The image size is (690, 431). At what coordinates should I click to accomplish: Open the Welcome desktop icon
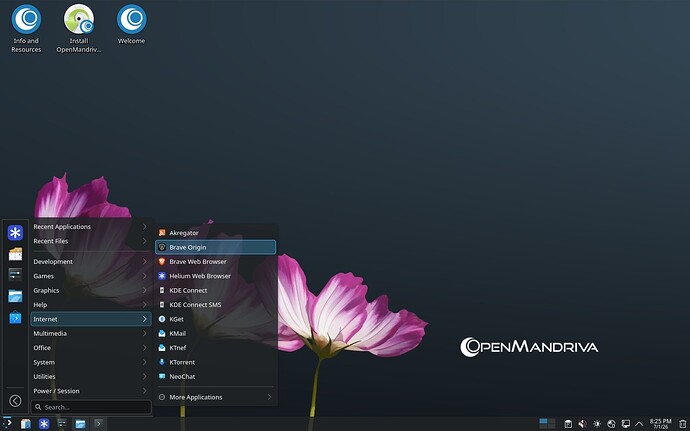pyautogui.click(x=132, y=24)
